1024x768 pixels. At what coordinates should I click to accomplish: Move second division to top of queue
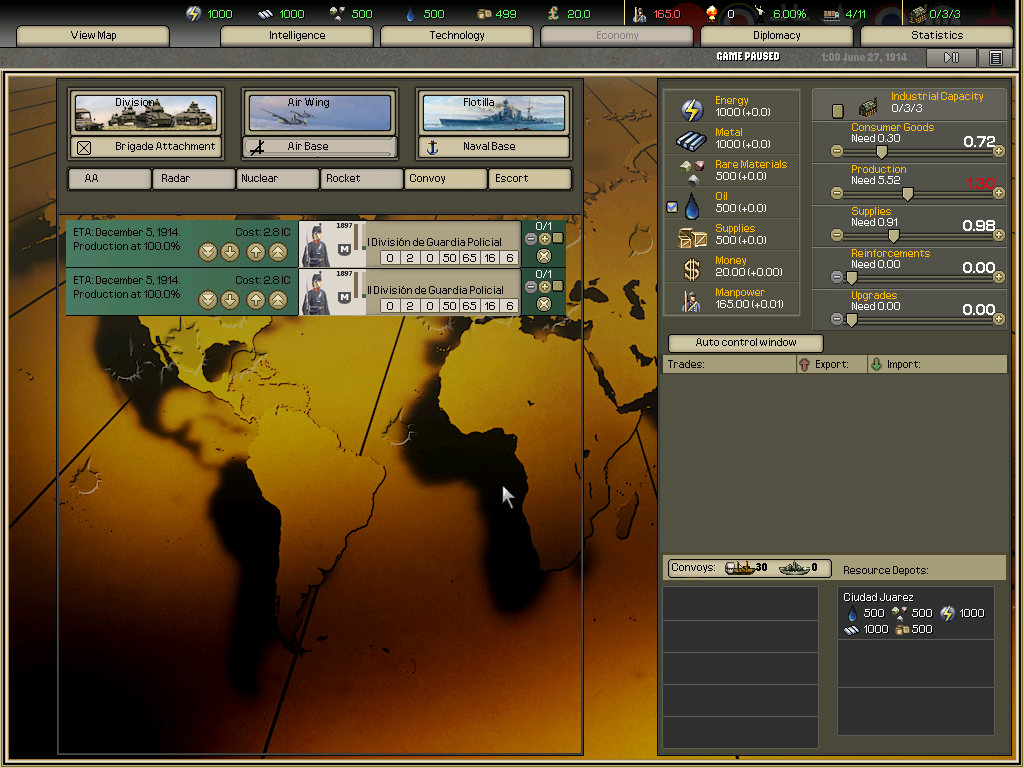(x=277, y=300)
